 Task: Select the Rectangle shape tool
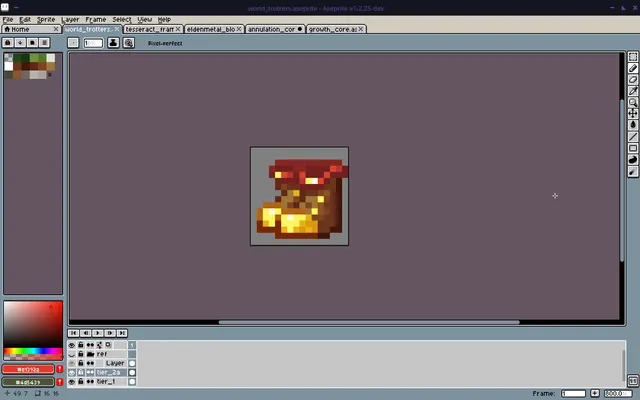click(633, 148)
